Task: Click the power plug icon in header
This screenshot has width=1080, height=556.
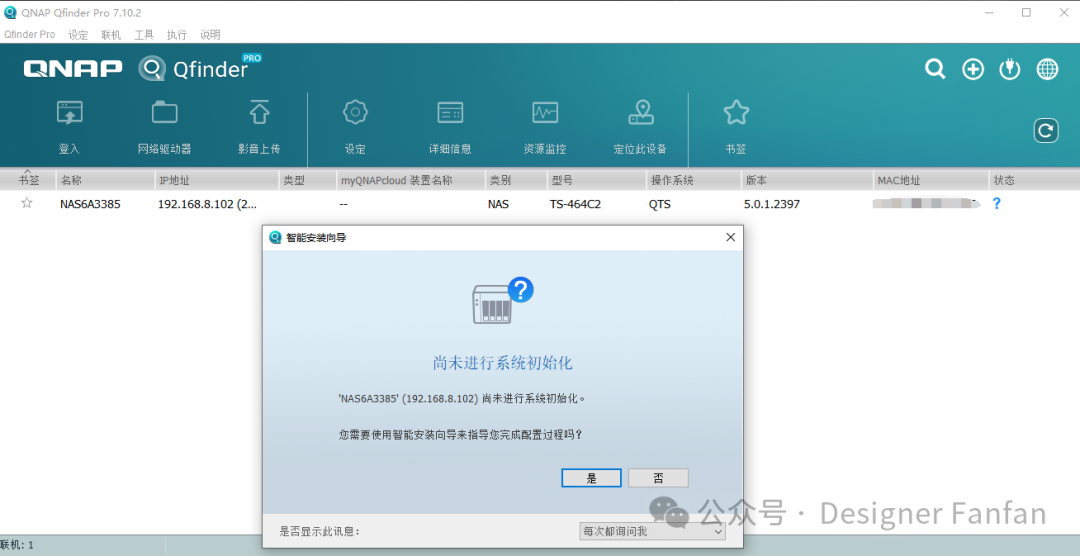Action: (1010, 69)
